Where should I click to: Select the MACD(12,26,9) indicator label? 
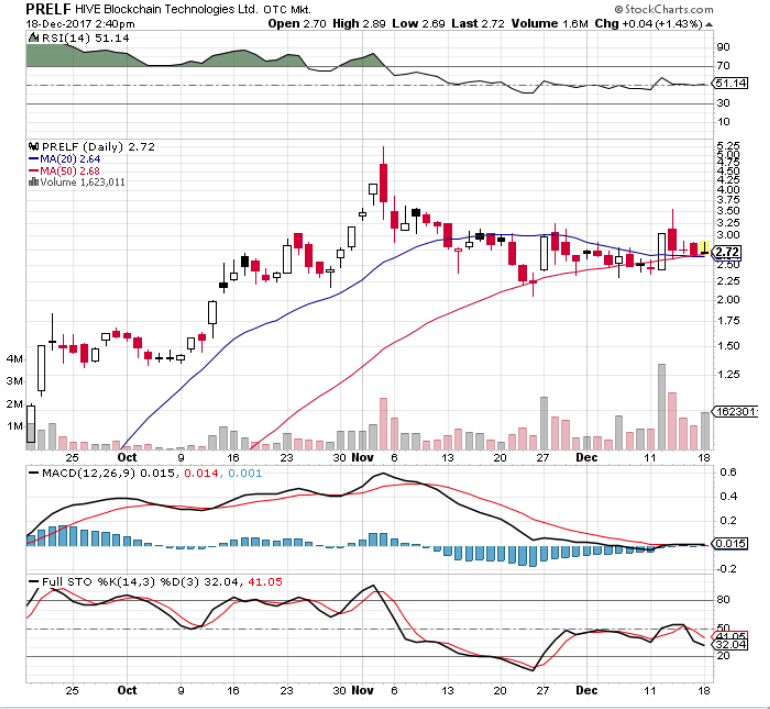[76, 472]
